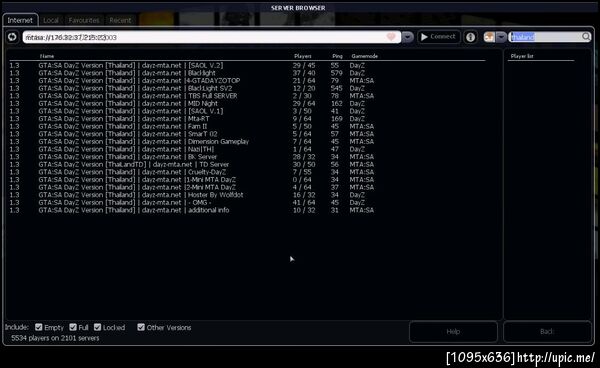Click the 5534 players on 2101 servers status text
Viewport: 600px width, 368px height.
55,338
